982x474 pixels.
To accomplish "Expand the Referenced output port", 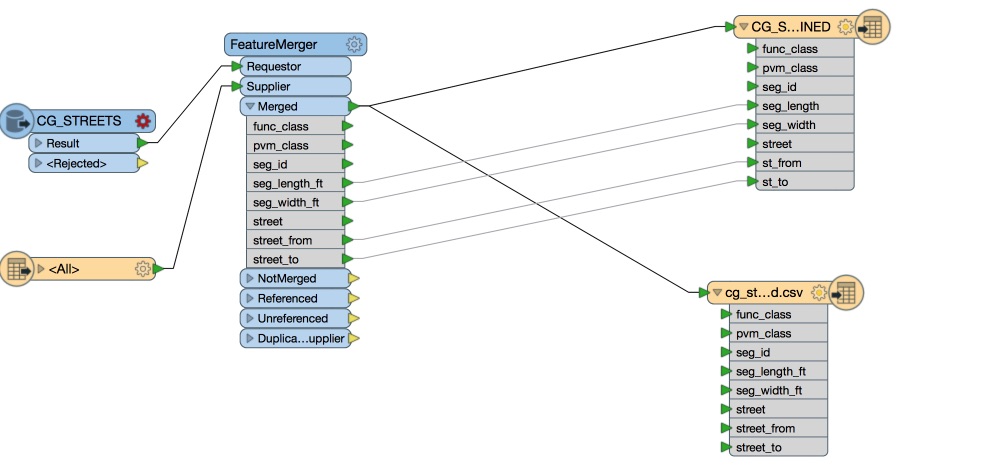I will point(249,298).
